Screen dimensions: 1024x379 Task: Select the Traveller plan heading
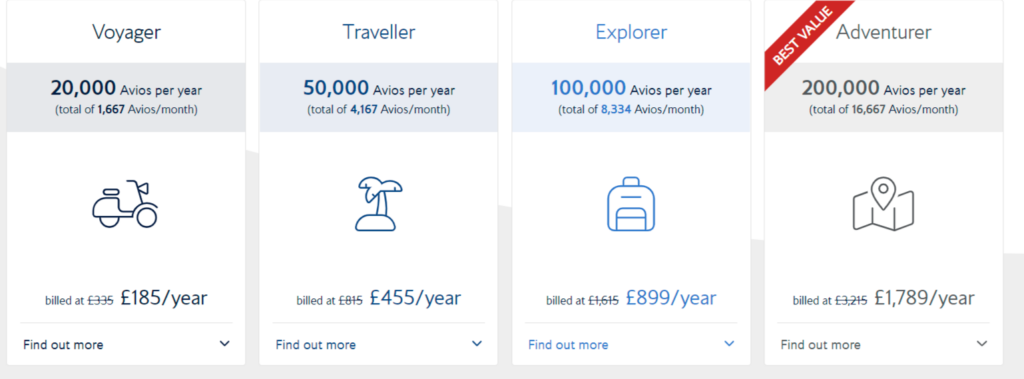[x=379, y=32]
